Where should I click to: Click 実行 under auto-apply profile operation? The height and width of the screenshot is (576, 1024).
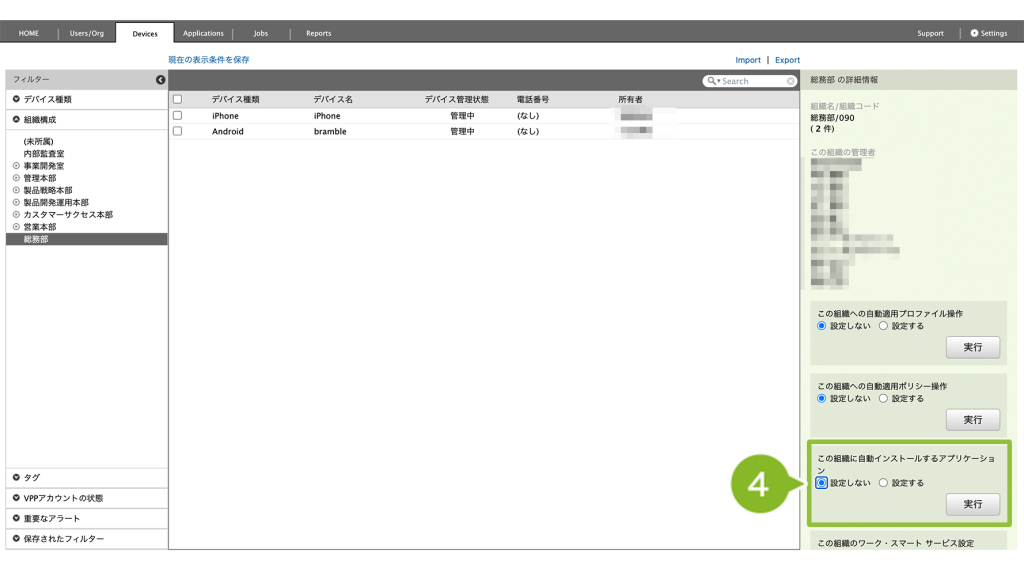coord(972,347)
